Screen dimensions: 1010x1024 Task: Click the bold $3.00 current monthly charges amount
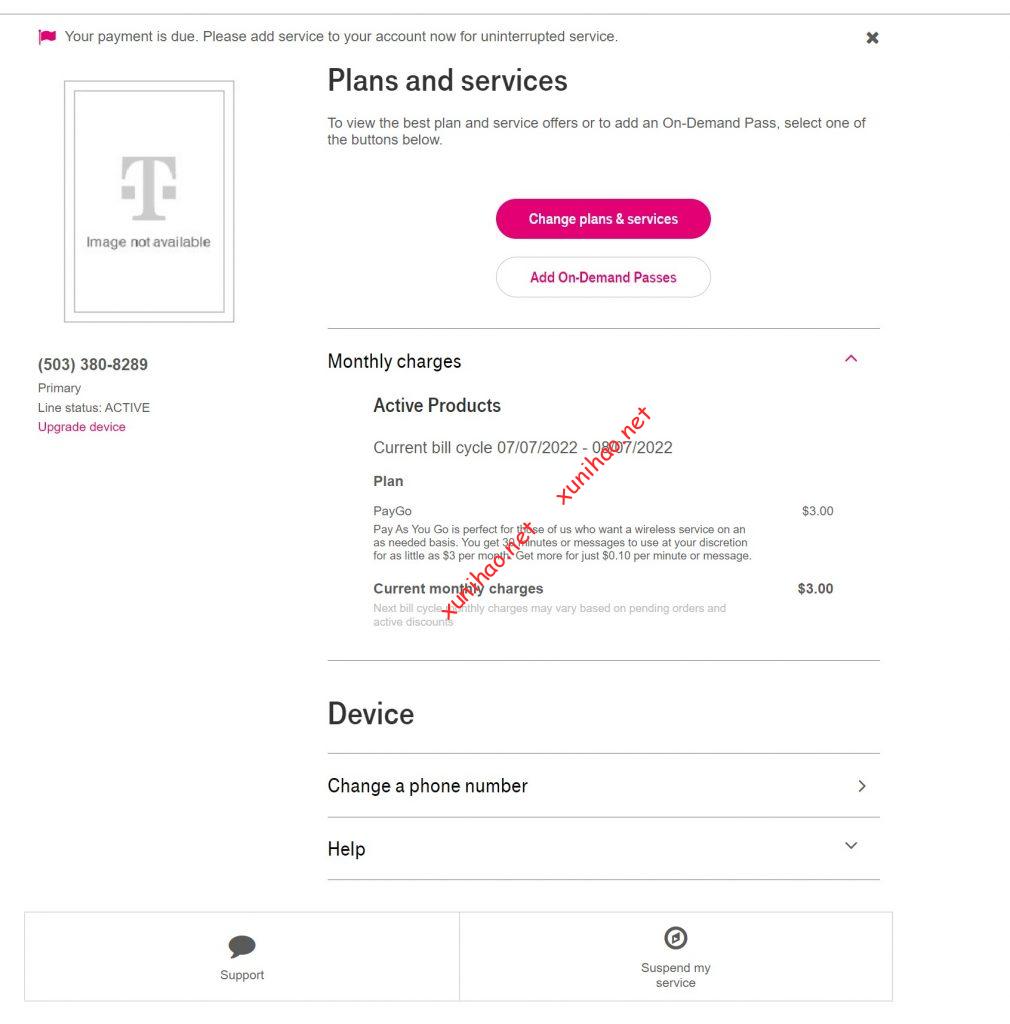pyautogui.click(x=815, y=589)
